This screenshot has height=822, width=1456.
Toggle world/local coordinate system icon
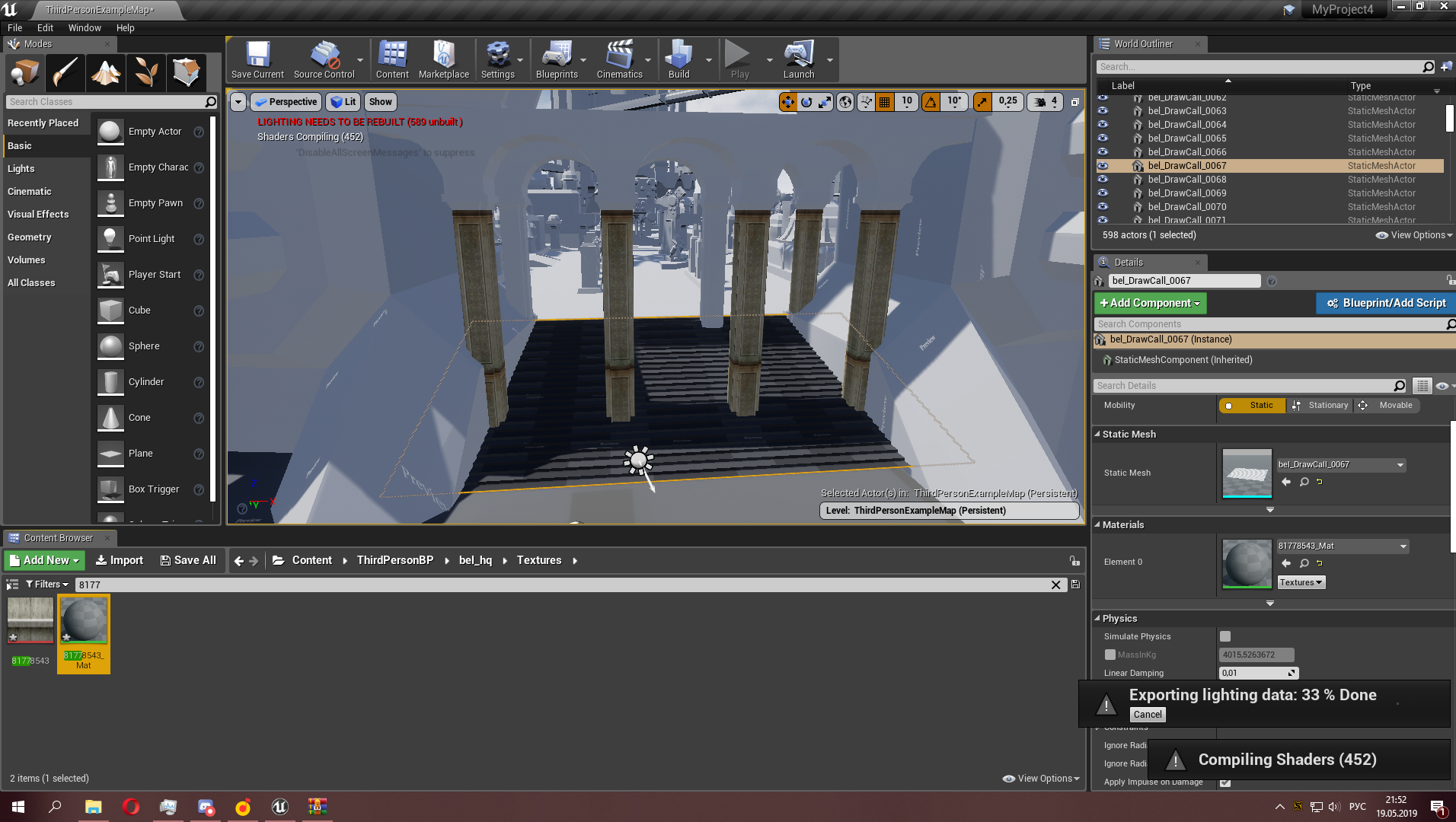[845, 101]
